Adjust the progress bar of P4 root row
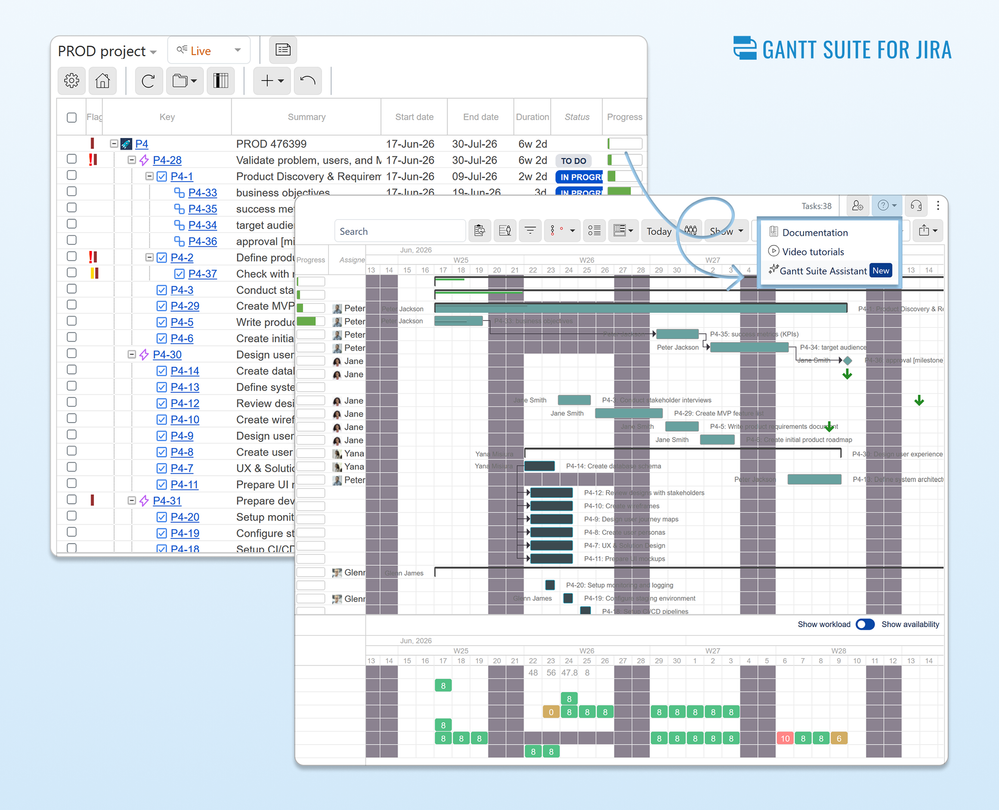999x810 pixels. coord(624,144)
